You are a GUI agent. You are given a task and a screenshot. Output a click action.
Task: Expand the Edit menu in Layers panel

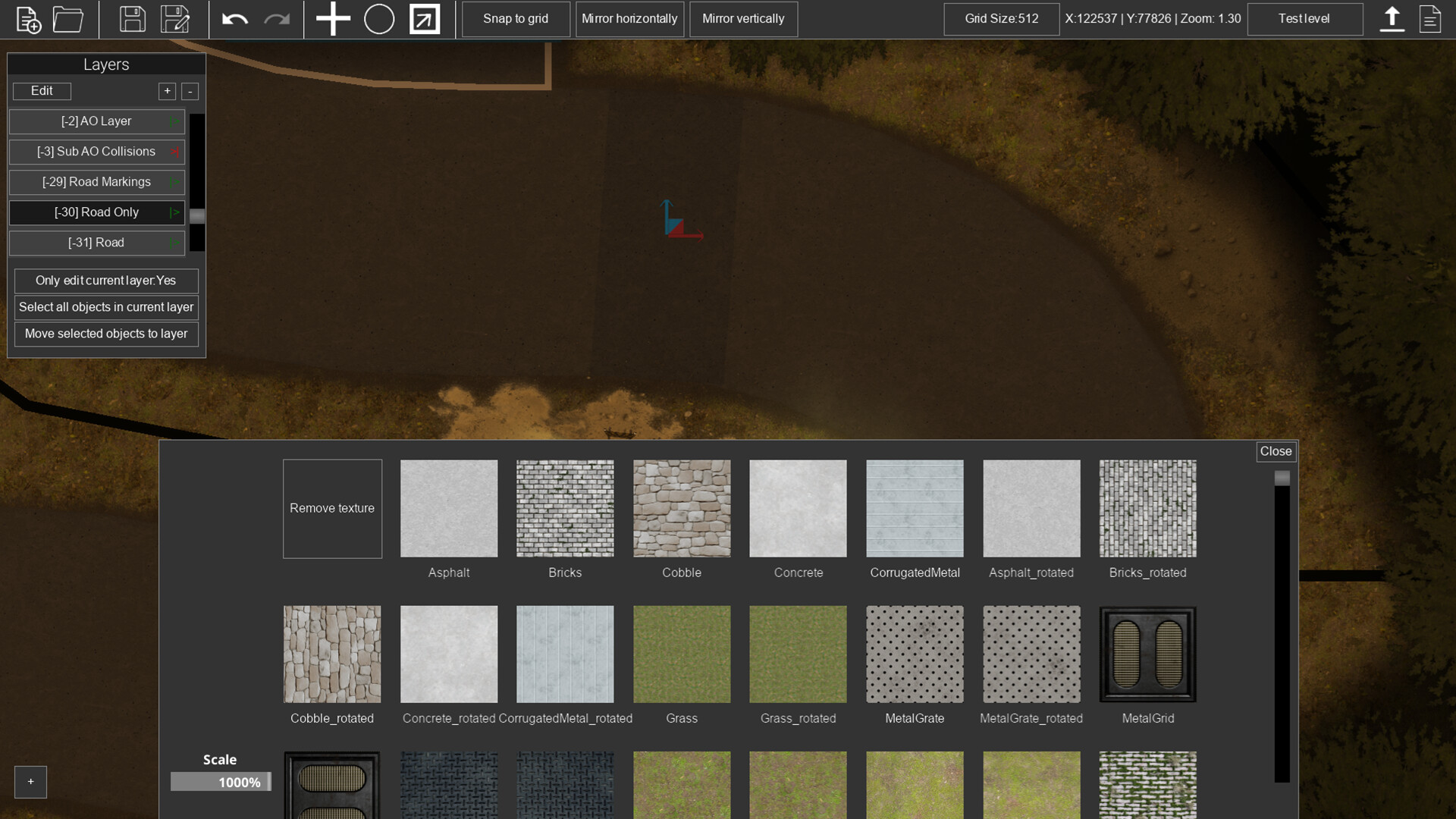click(x=42, y=91)
